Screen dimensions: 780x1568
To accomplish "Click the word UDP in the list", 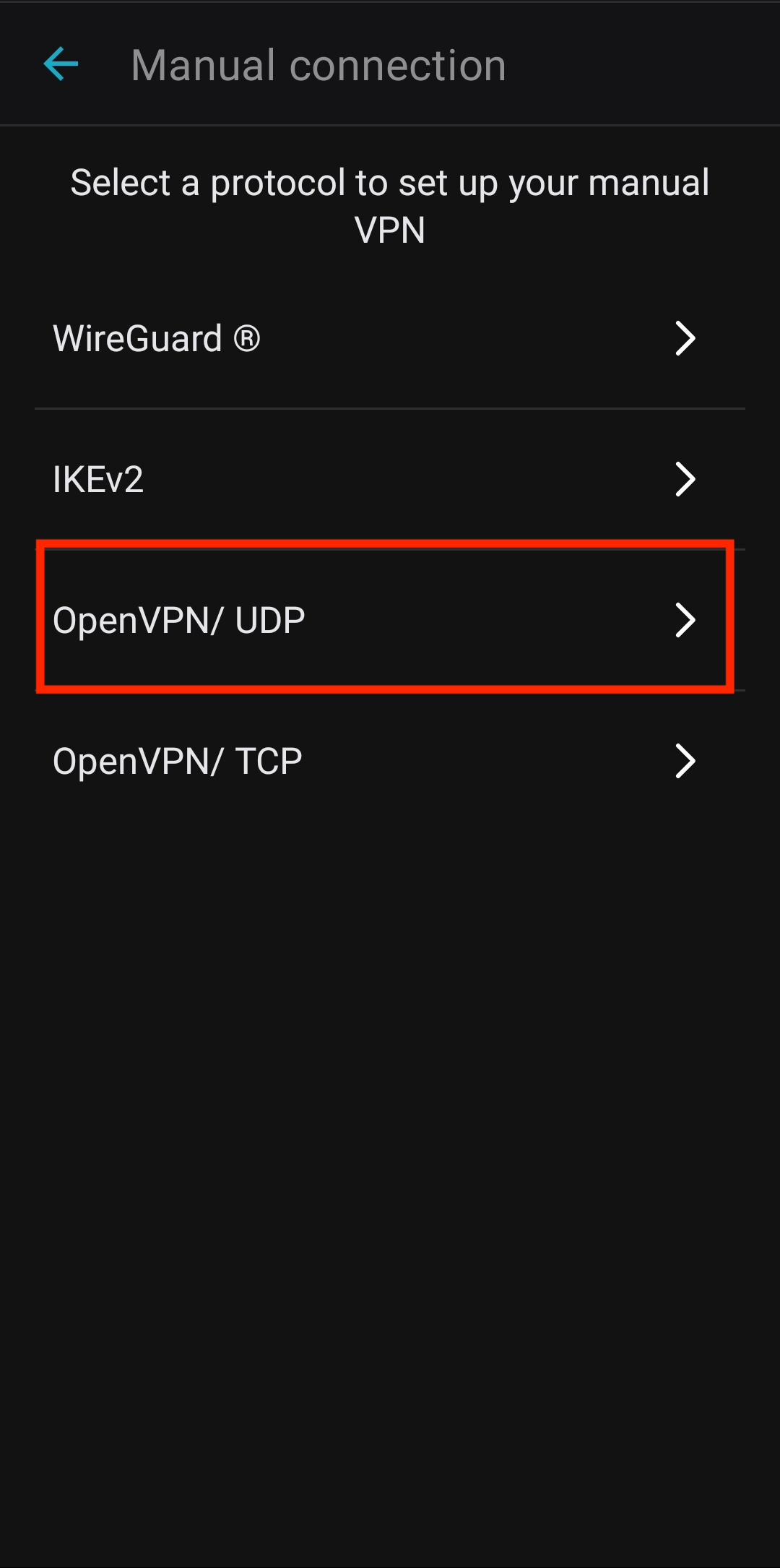I will 270,621.
